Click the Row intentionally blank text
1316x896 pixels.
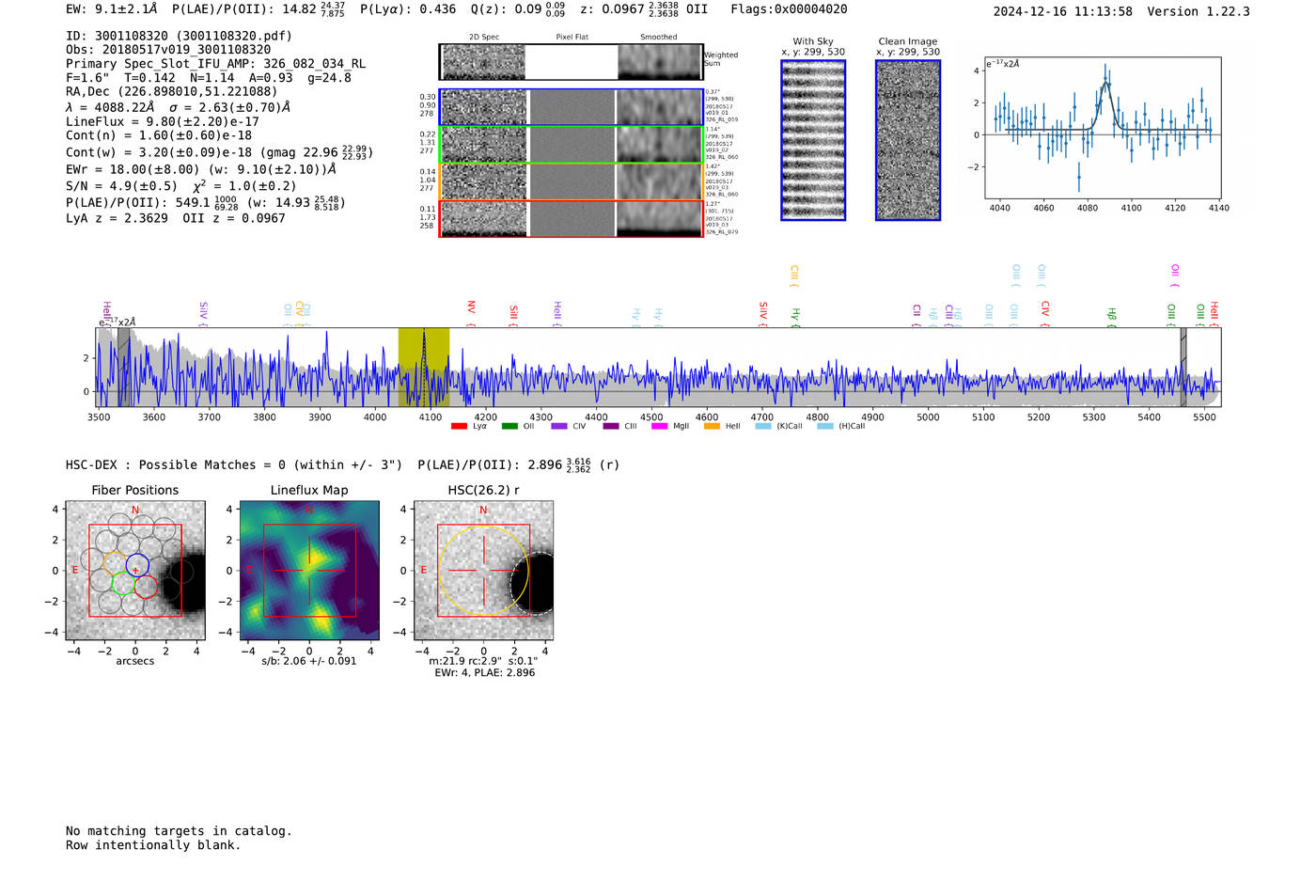[153, 845]
